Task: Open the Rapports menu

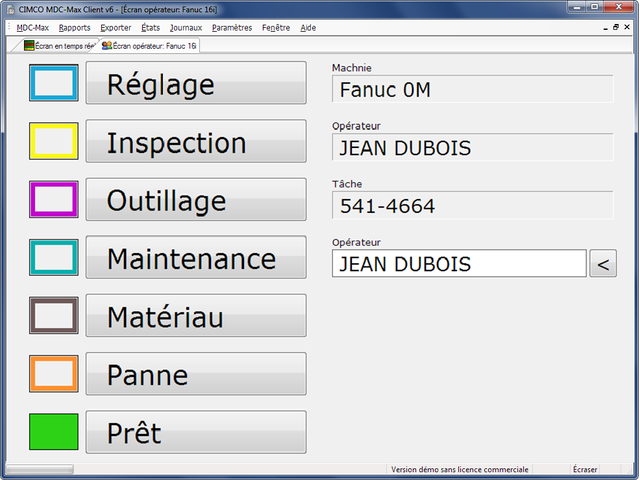Action: [74, 28]
